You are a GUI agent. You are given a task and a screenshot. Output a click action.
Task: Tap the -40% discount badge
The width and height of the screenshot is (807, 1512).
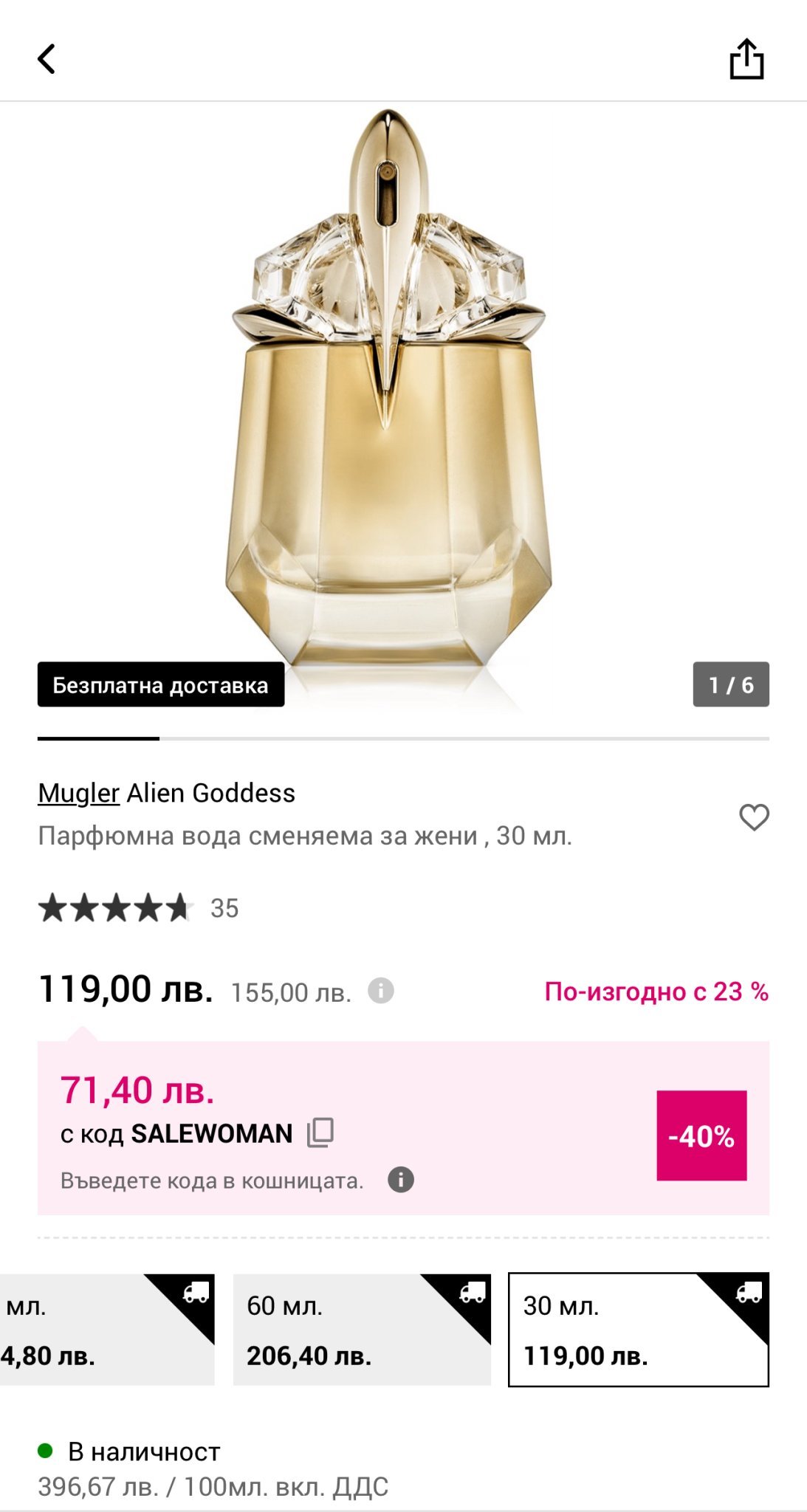(701, 1135)
